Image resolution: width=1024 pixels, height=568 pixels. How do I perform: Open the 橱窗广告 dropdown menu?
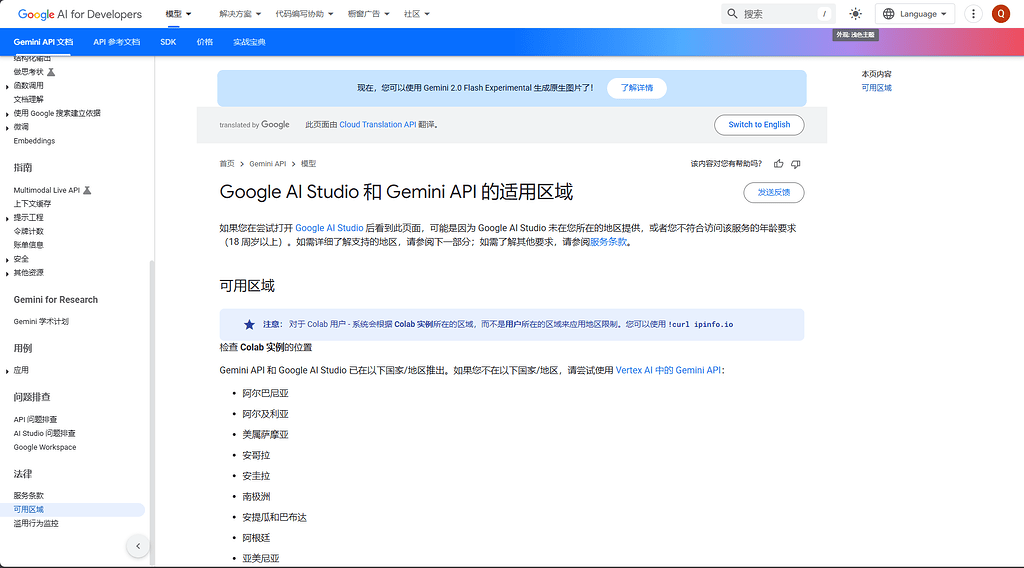[x=368, y=14]
